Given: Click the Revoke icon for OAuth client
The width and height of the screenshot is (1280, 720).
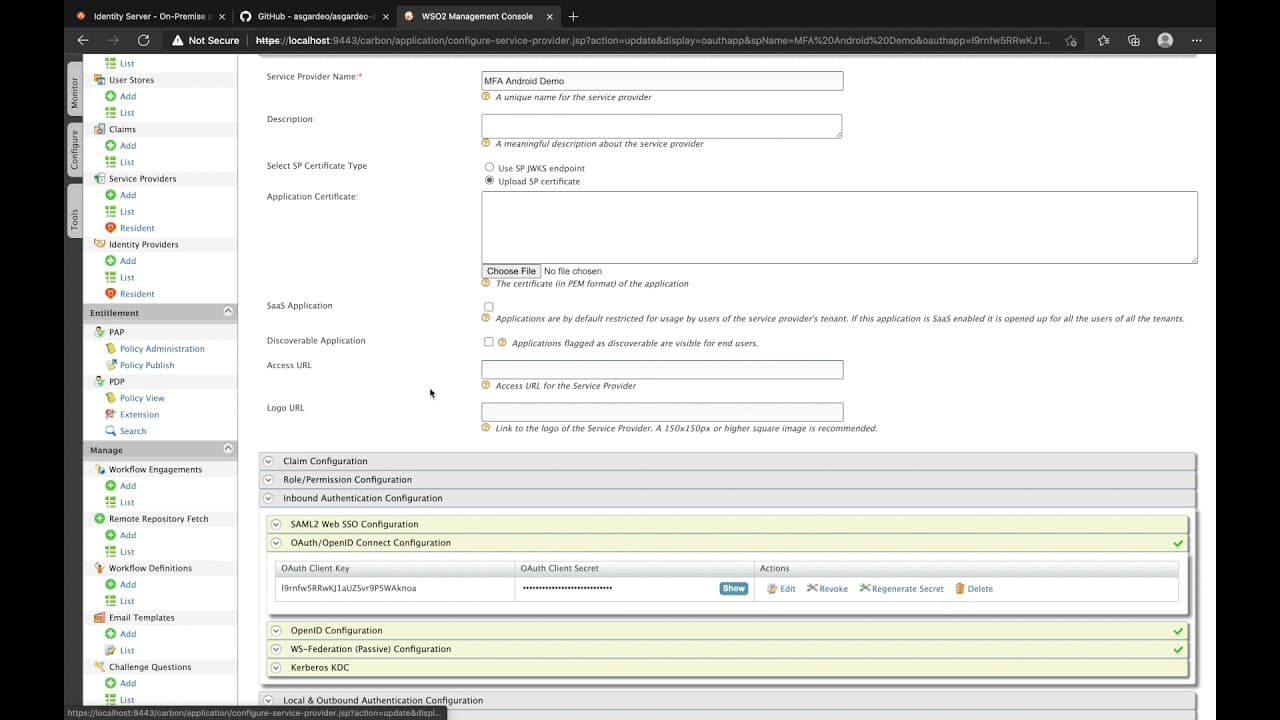Looking at the screenshot, I should pyautogui.click(x=812, y=589).
